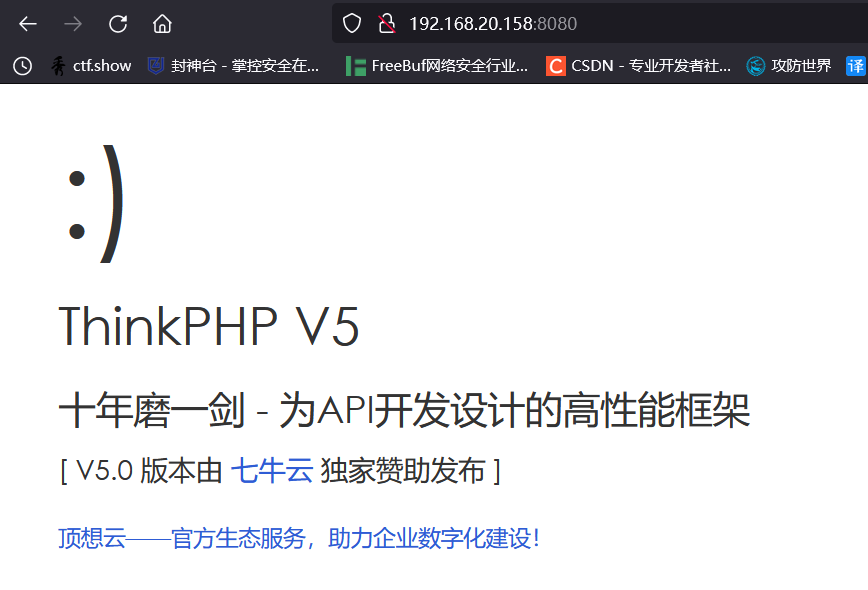Viewport: 868px width, 590px height.
Task: Open the CSDN bookmark
Action: (638, 66)
